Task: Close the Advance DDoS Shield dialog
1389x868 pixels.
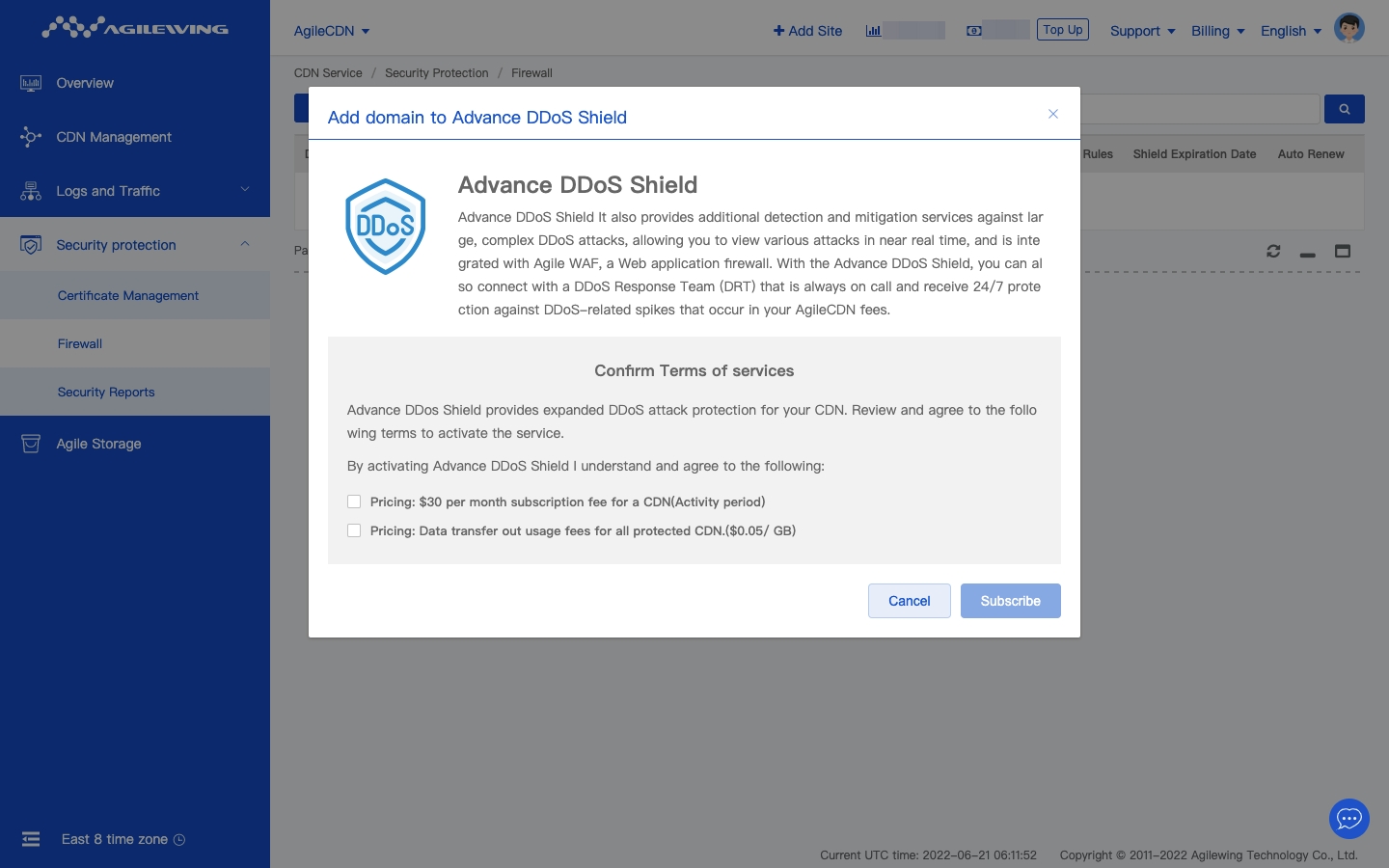Action: point(1053,114)
